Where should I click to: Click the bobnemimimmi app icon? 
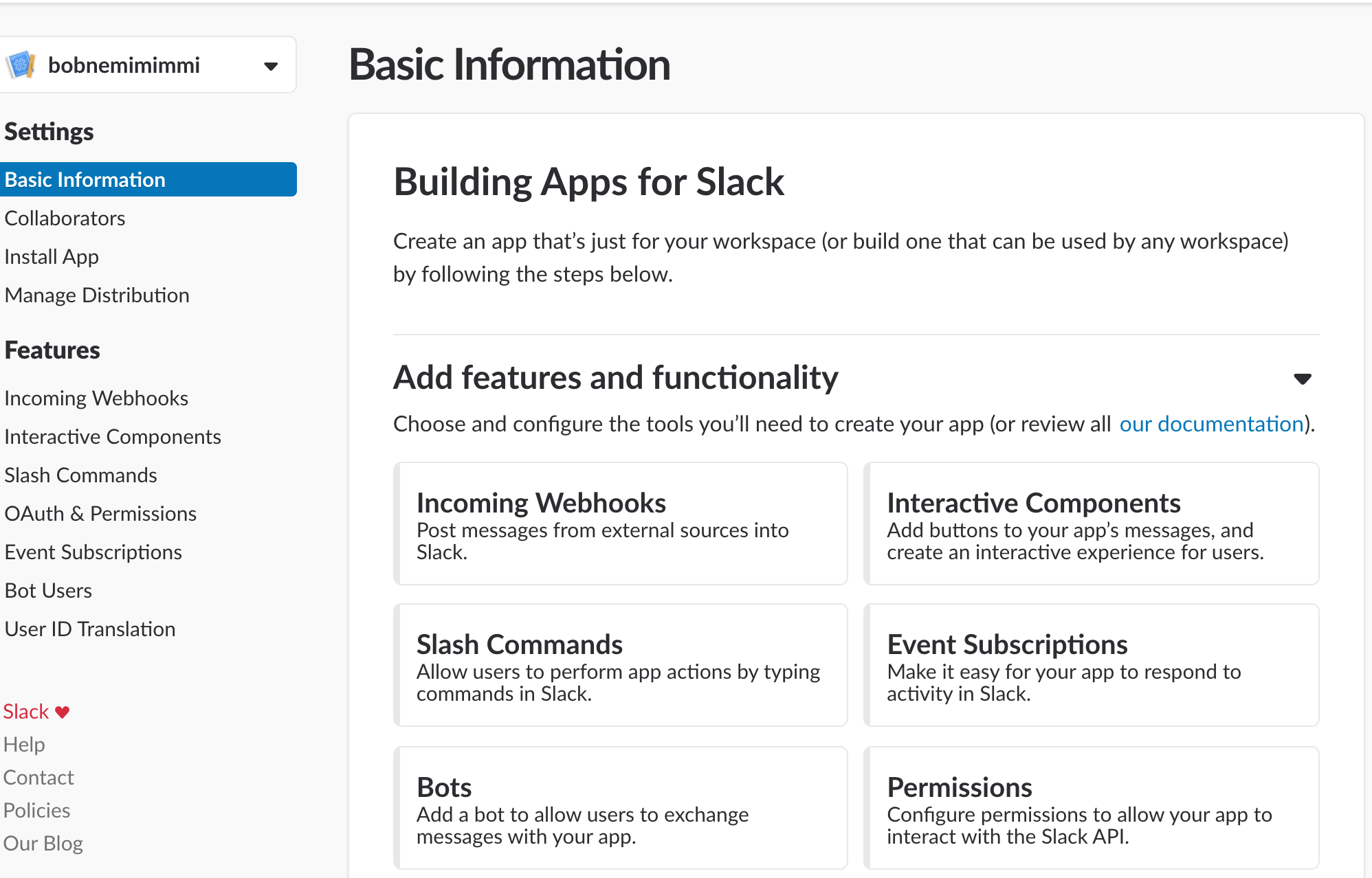21,64
